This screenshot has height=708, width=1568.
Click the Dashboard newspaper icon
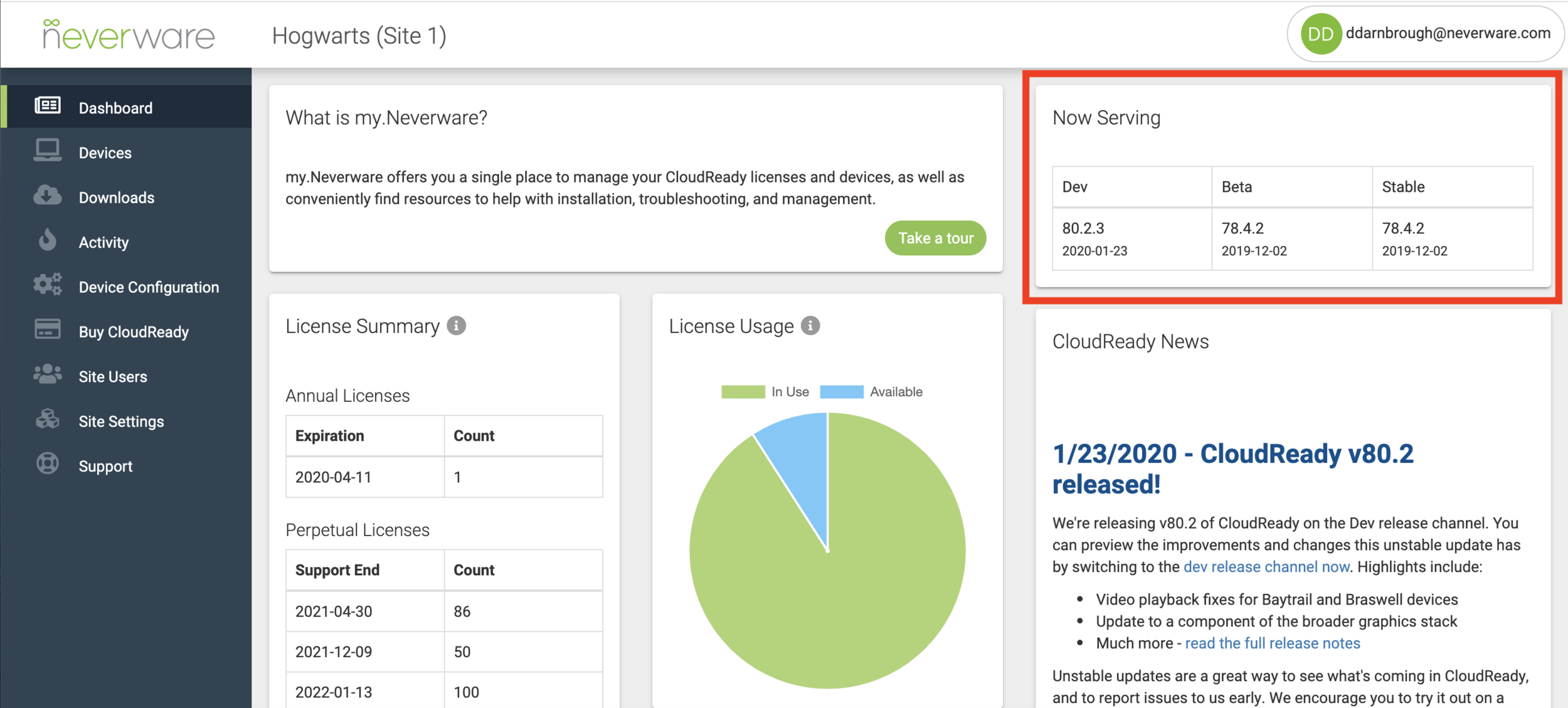[48, 105]
